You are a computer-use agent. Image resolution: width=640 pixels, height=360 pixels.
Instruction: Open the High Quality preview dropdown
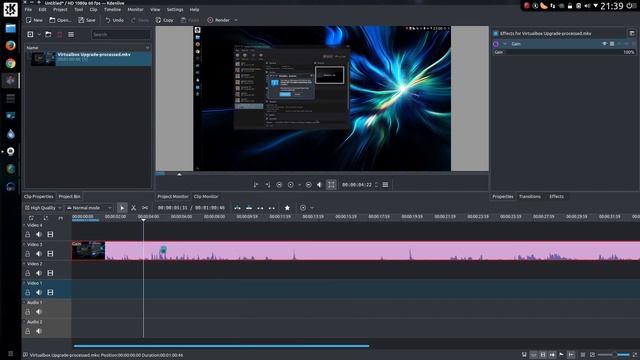point(43,208)
